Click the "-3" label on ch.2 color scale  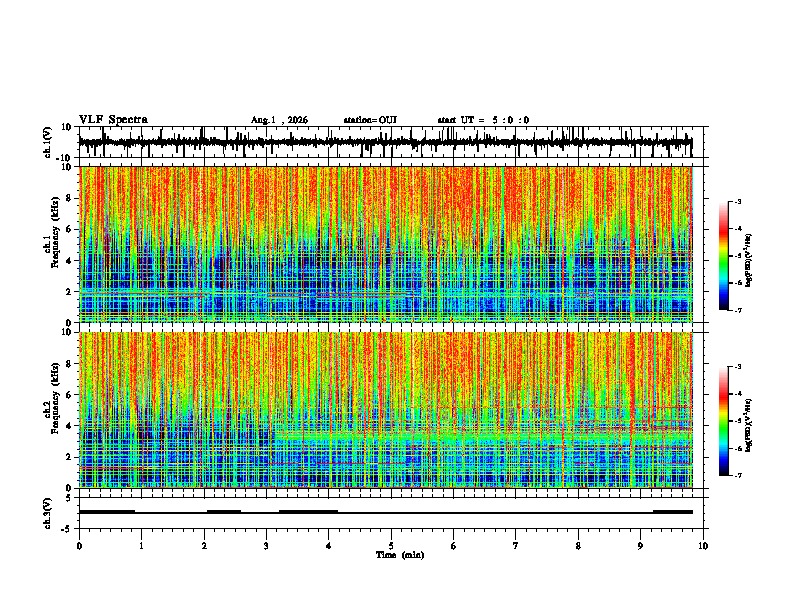737,367
